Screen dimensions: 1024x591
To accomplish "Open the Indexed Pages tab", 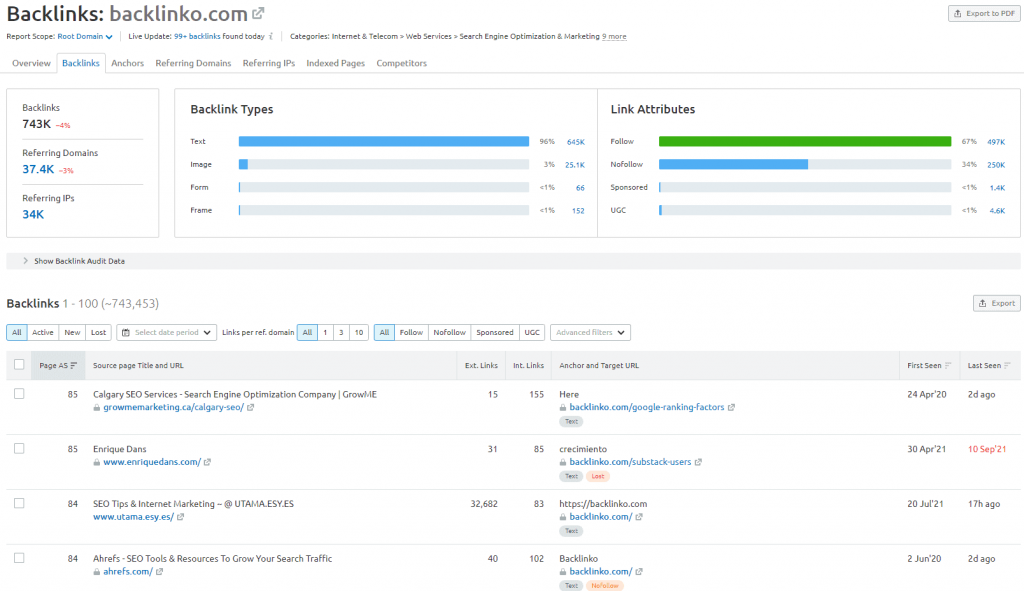I will coord(336,63).
